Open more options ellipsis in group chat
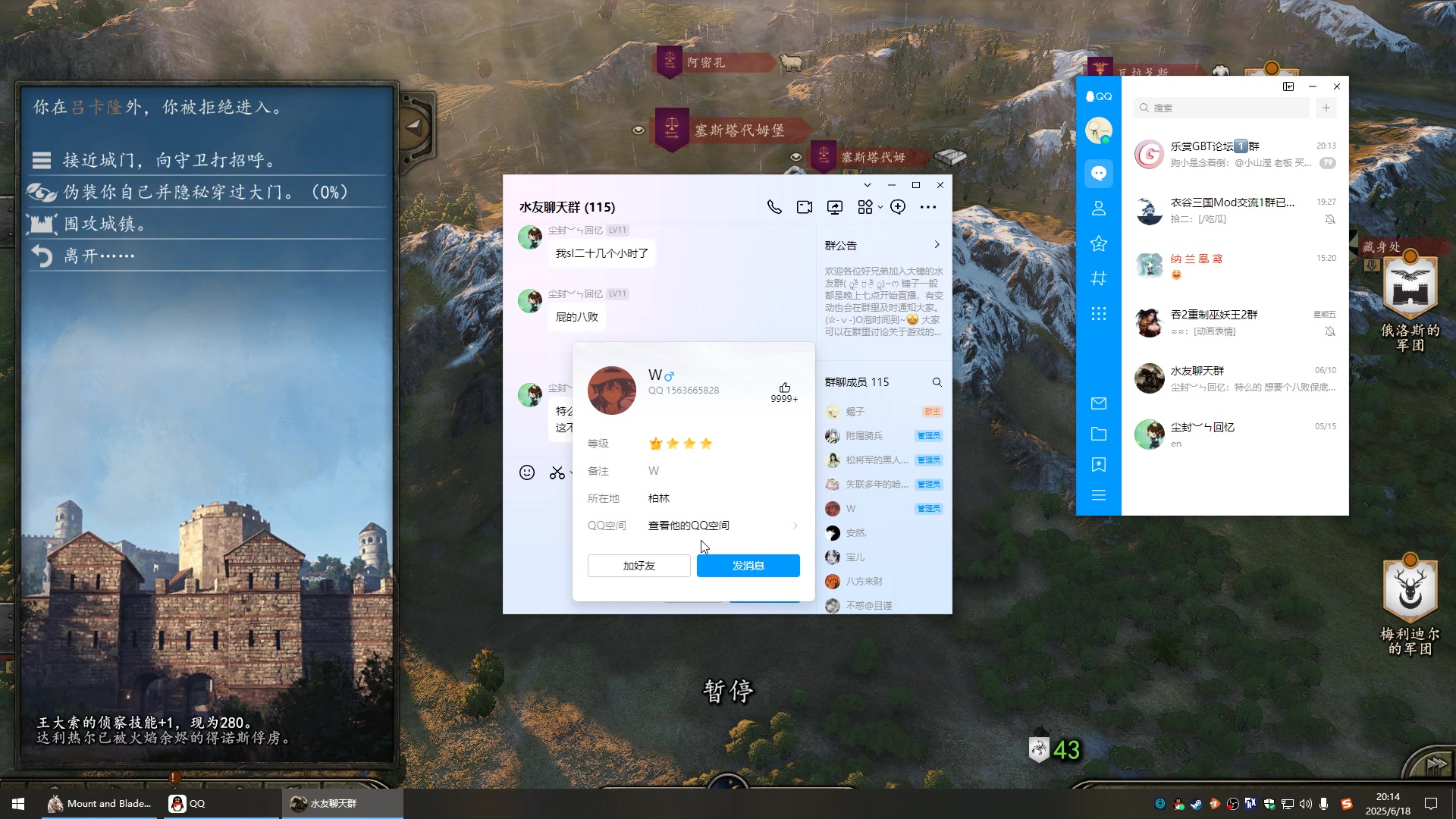 [x=928, y=207]
